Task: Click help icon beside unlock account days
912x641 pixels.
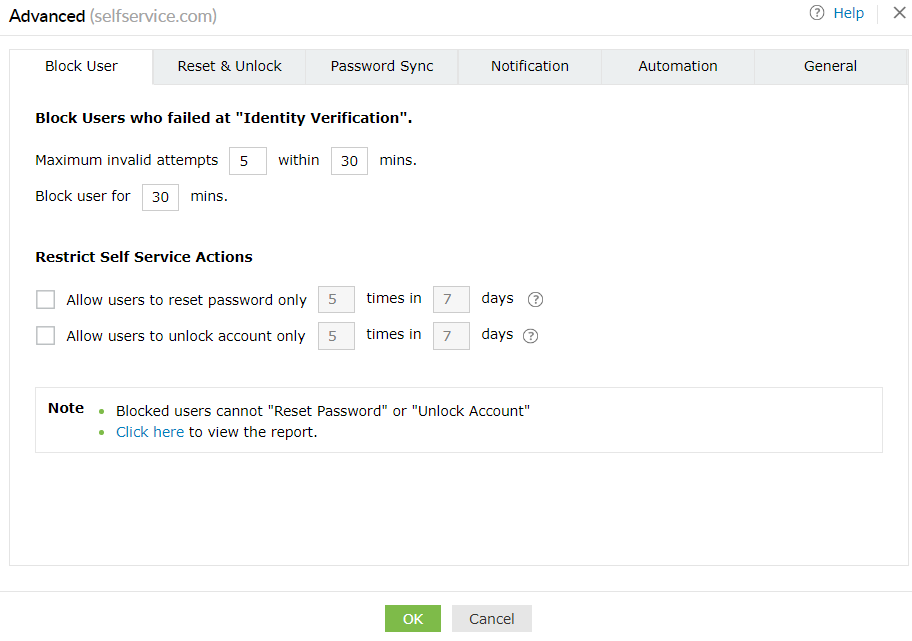Action: click(x=531, y=336)
